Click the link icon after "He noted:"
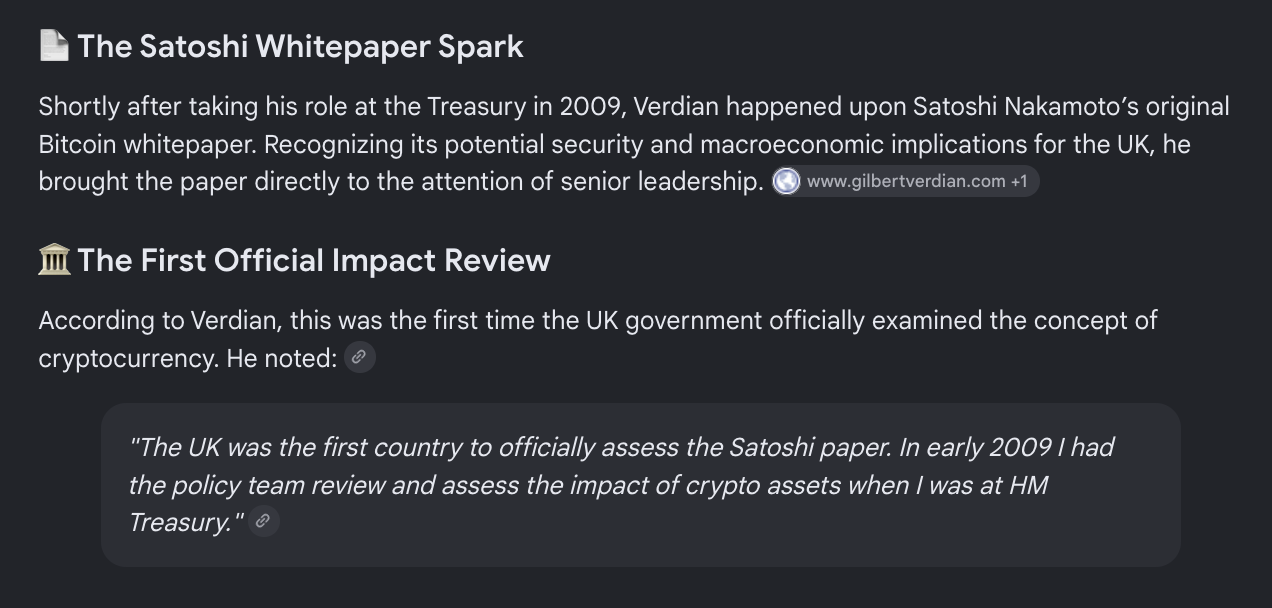Screen dimensions: 1272x608 pyautogui.click(x=360, y=357)
